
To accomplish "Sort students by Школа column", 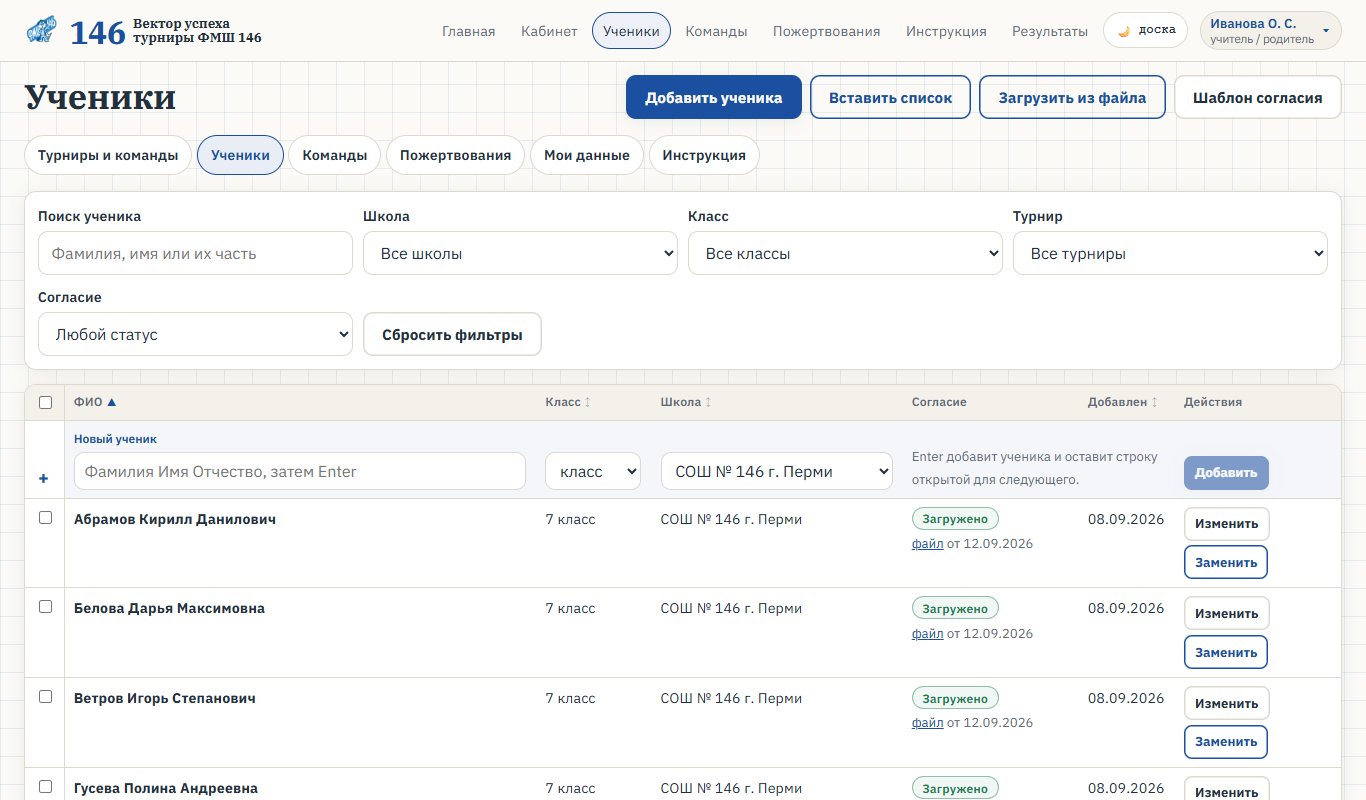I will (686, 402).
